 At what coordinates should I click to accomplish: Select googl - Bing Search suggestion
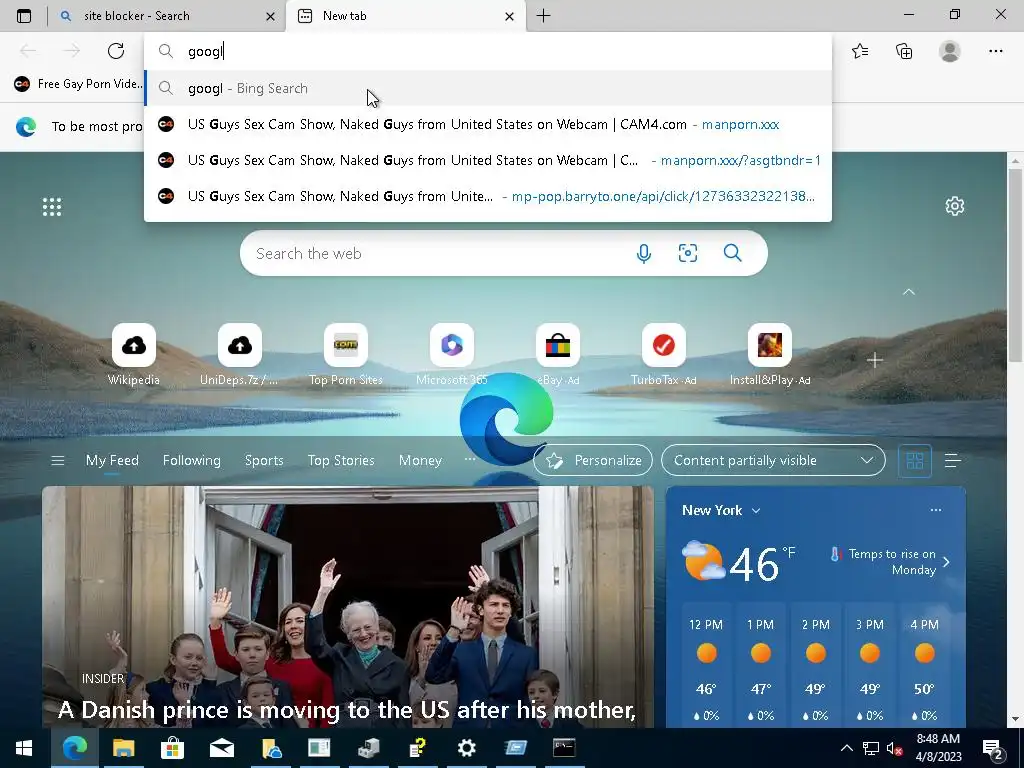[488, 88]
